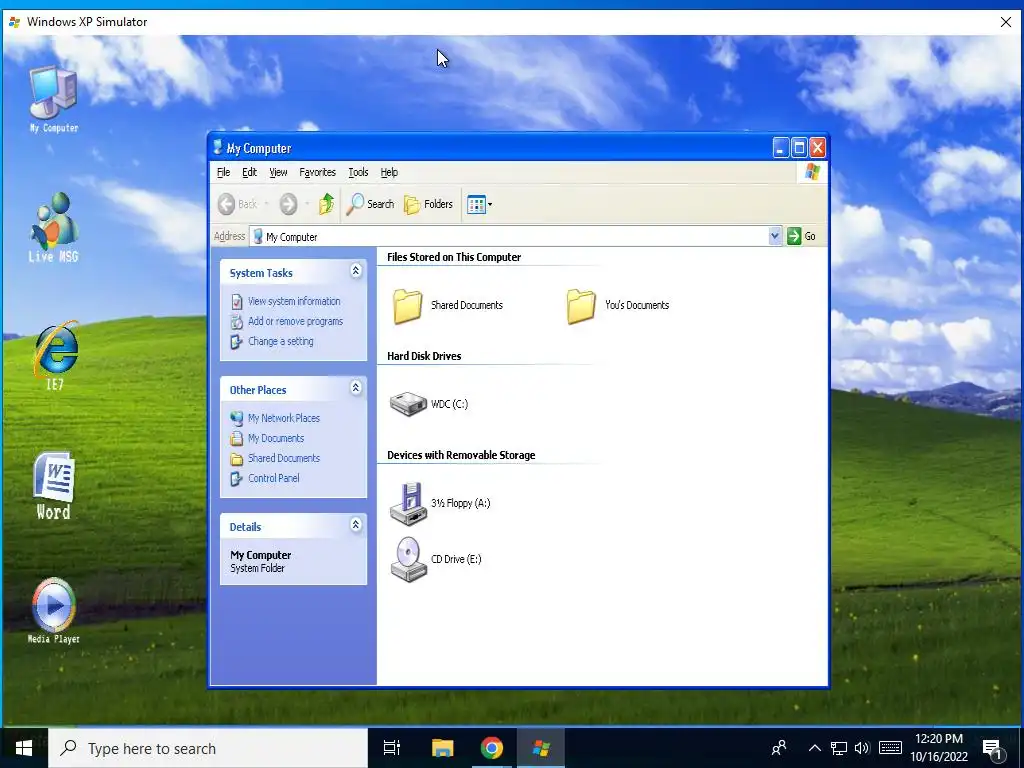1024x768 pixels.
Task: Open the Back button history dropdown
Action: tap(266, 204)
